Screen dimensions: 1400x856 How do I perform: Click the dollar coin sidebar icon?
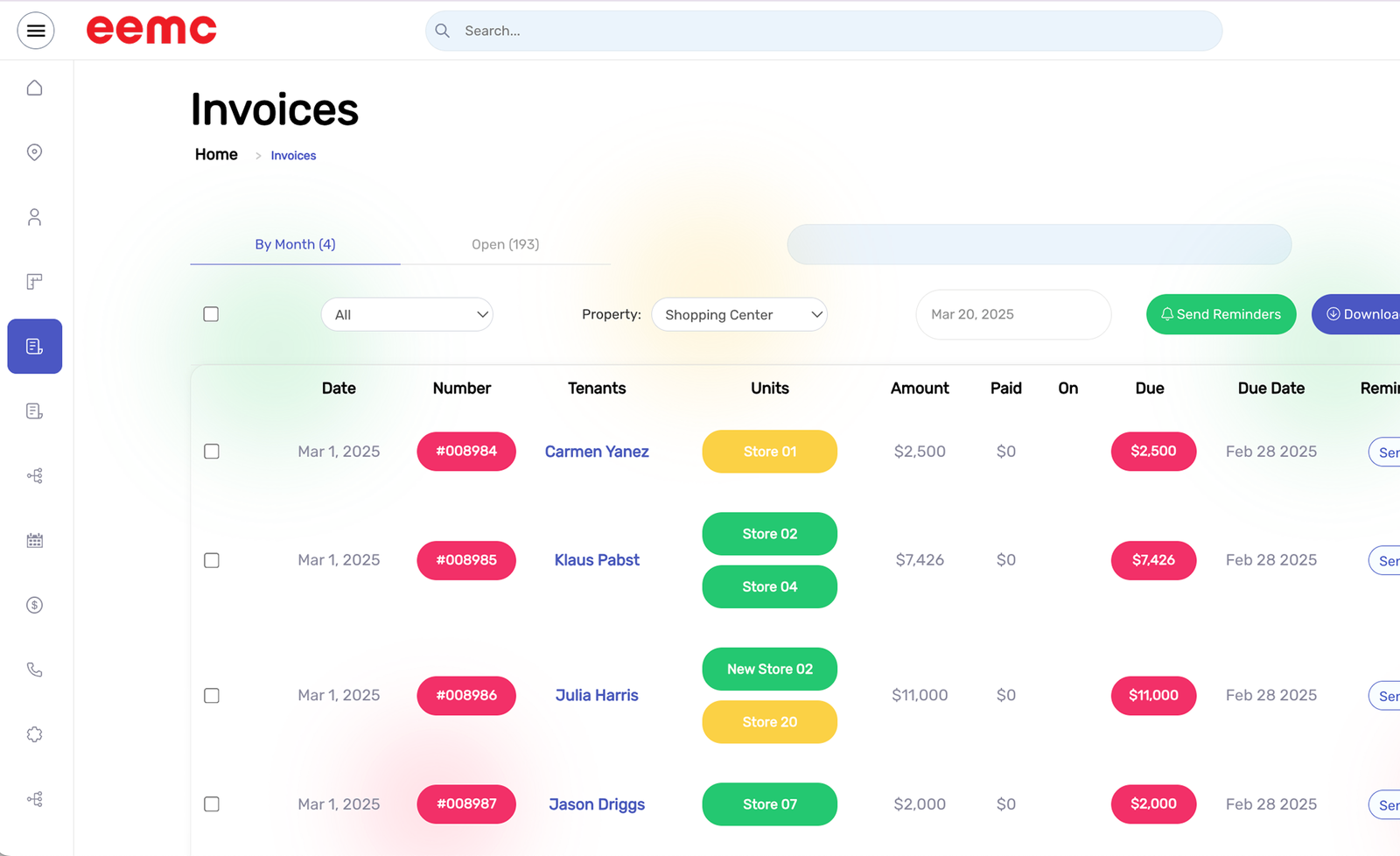coord(35,605)
